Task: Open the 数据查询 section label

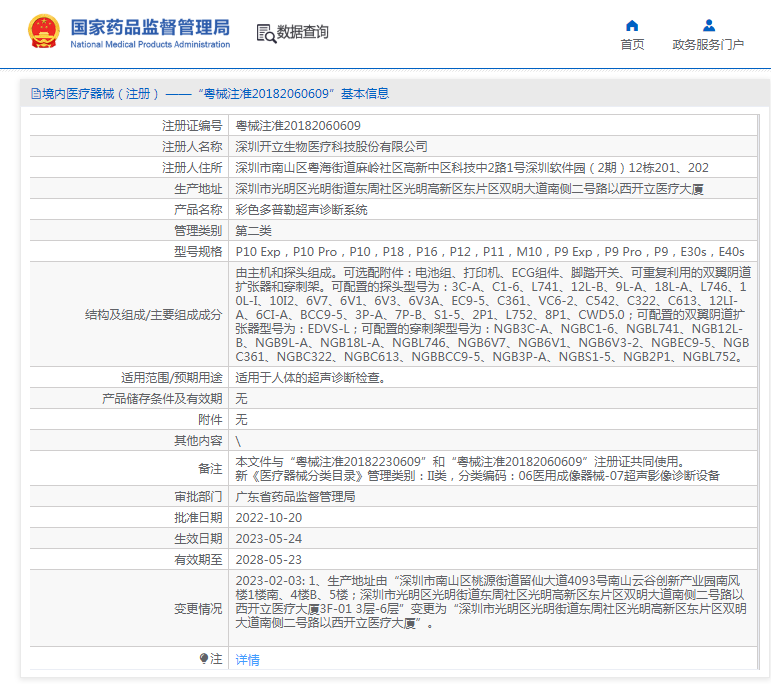Action: click(x=303, y=32)
